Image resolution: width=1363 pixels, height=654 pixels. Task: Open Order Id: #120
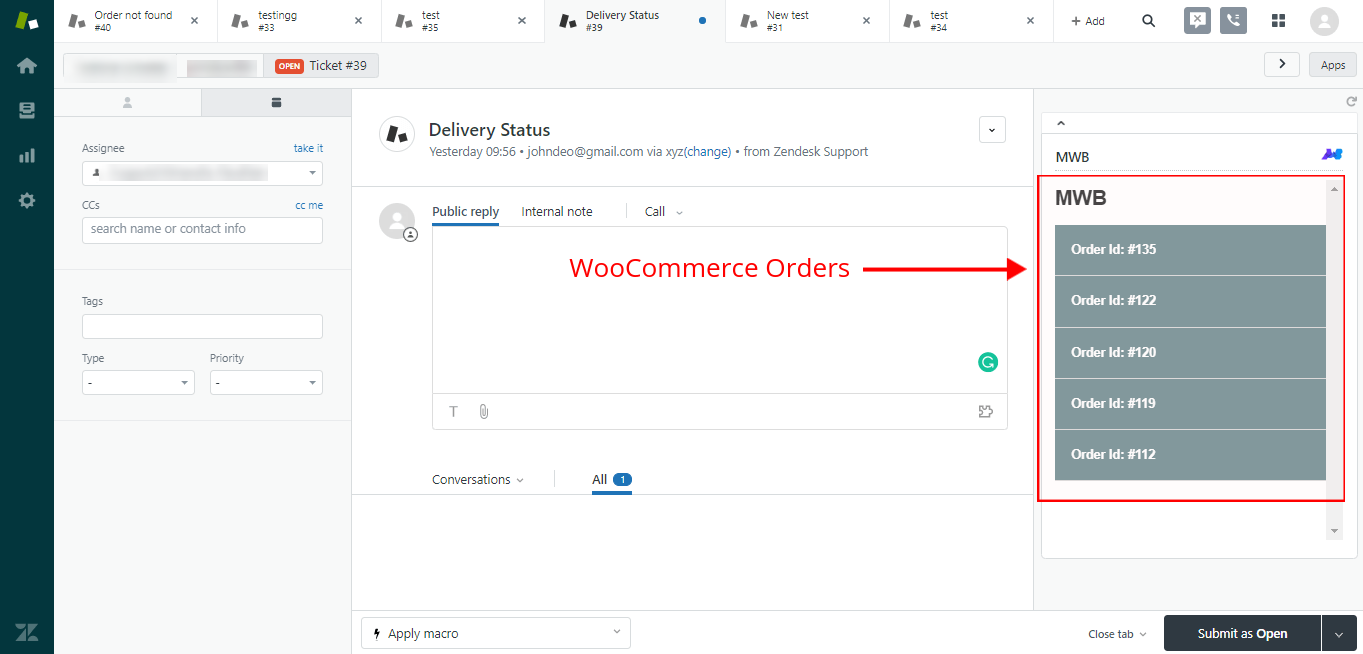[x=1190, y=353]
